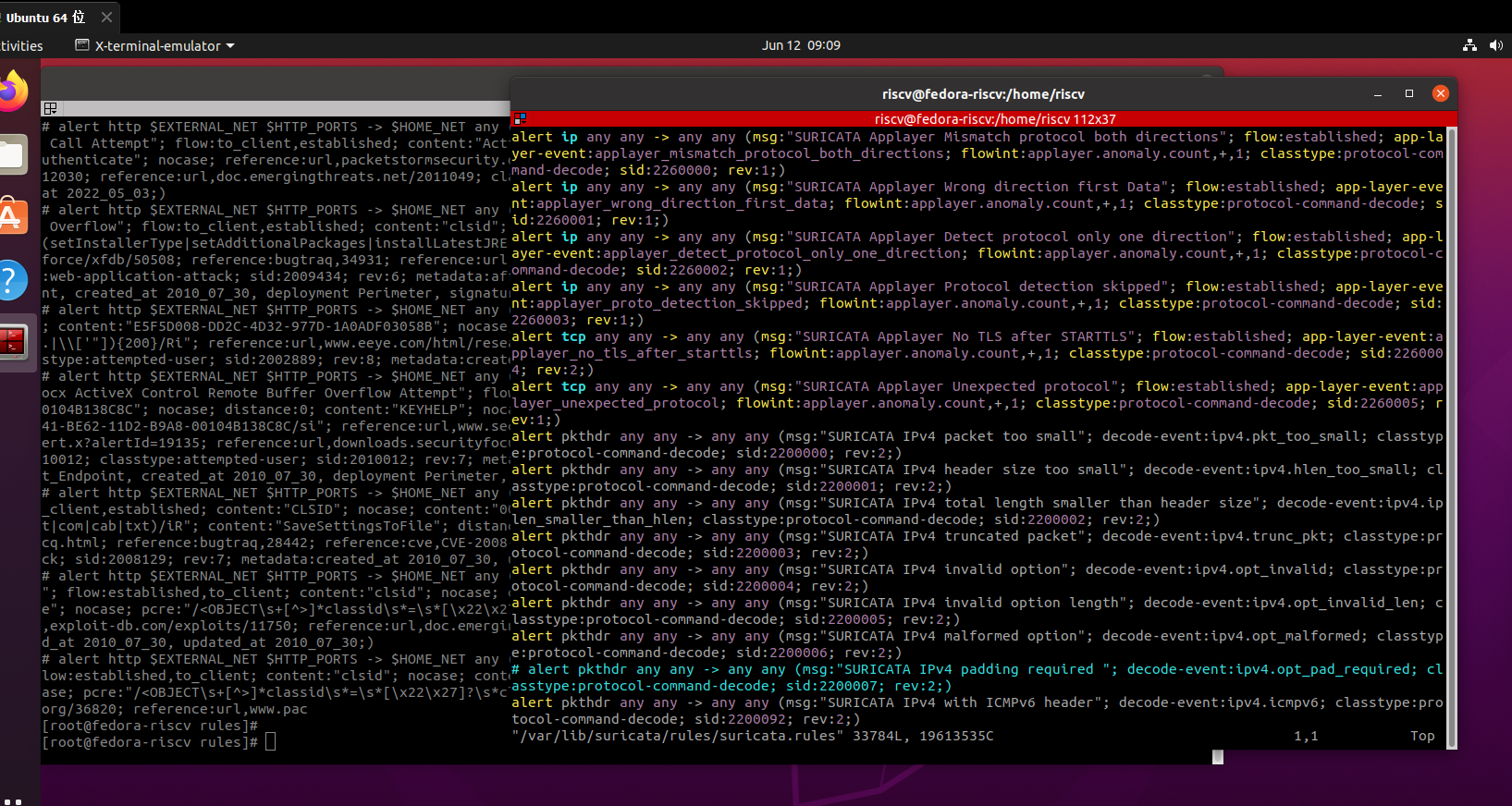
Task: Open the X-terminal-emulator app menu
Action: pyautogui.click(x=155, y=45)
